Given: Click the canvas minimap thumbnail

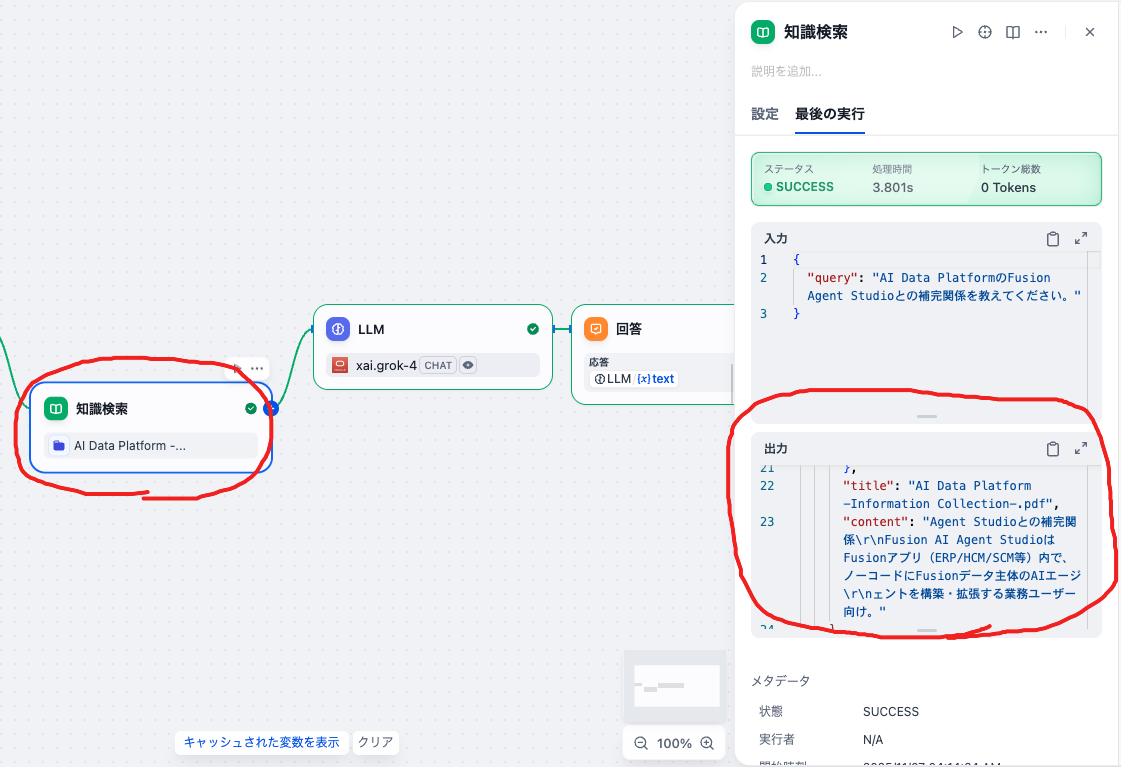Looking at the screenshot, I should coord(676,686).
